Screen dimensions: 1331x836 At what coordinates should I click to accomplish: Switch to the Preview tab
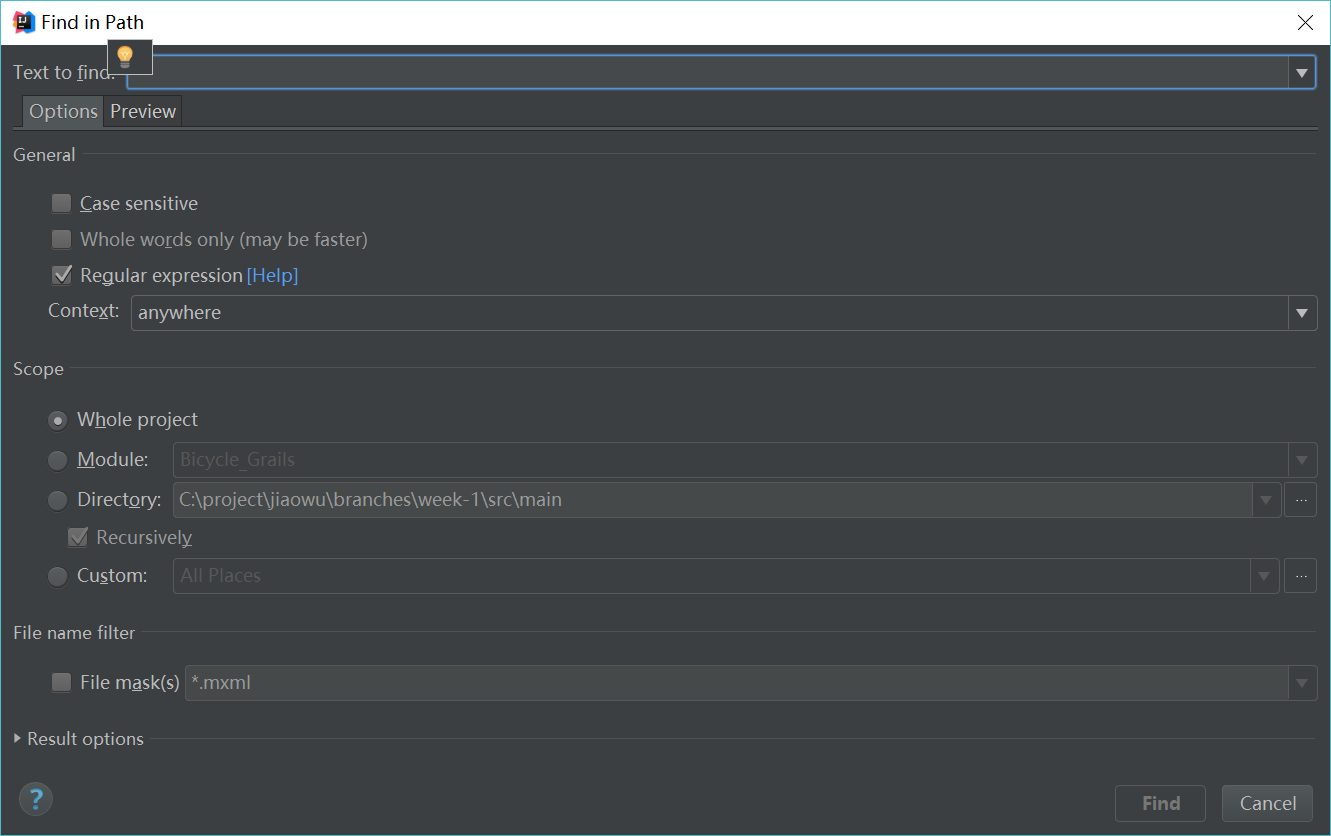click(143, 112)
